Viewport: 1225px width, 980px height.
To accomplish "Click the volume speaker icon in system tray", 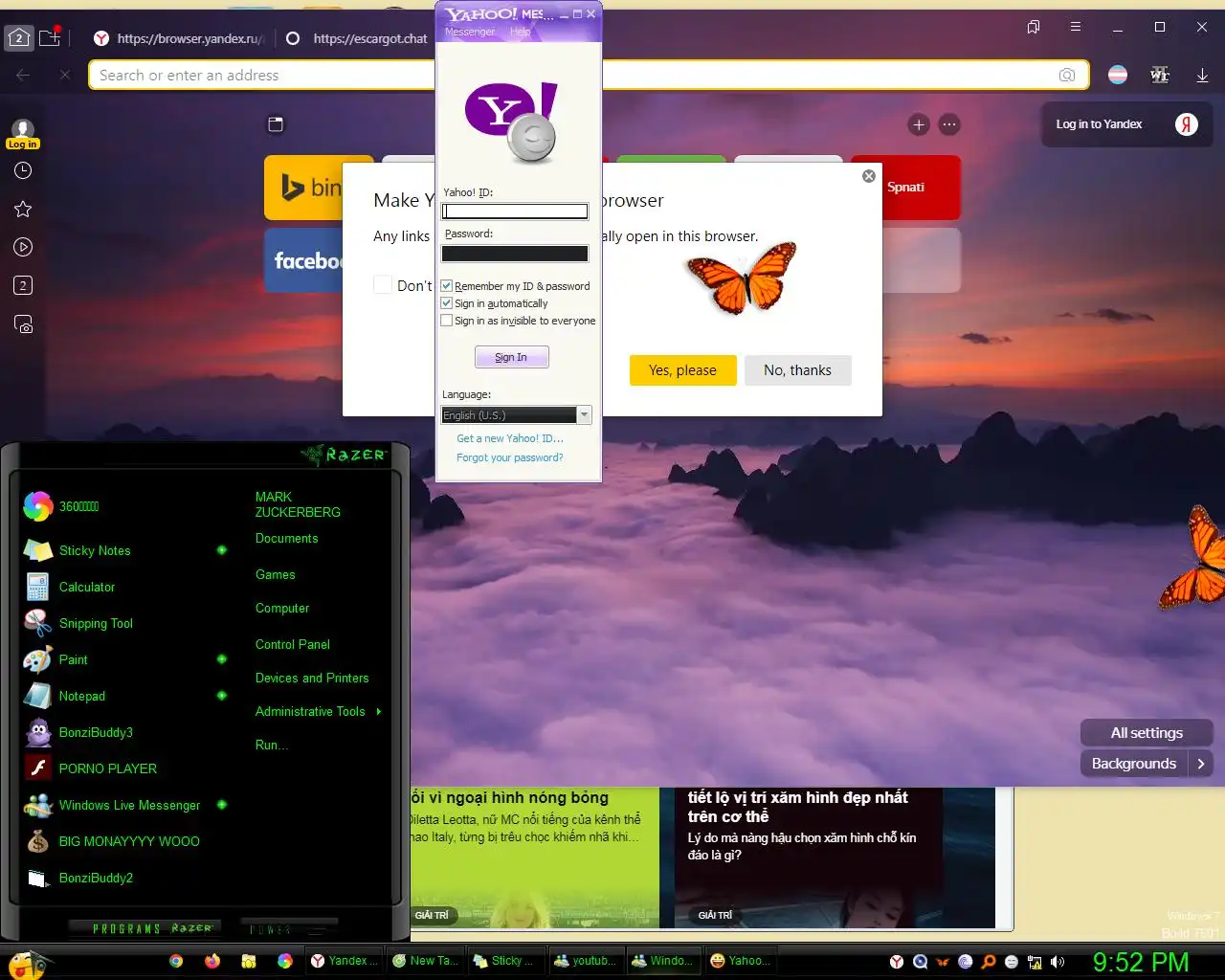I will click(x=1058, y=962).
